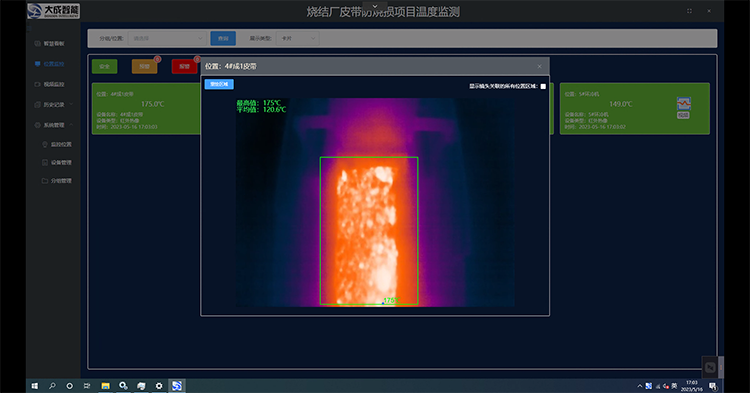Screen dimensions: 750x393
Task: Open 分组管理 folder entry
Action: (57, 181)
